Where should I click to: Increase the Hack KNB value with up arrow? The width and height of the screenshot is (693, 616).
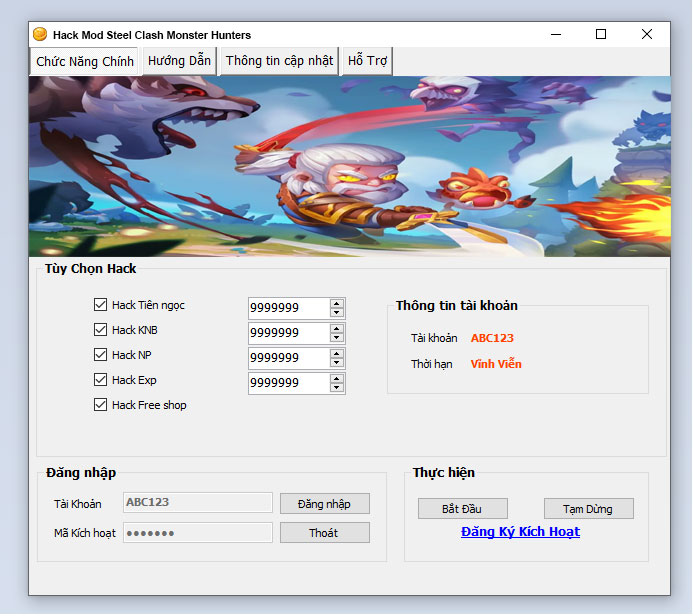[x=337, y=329]
